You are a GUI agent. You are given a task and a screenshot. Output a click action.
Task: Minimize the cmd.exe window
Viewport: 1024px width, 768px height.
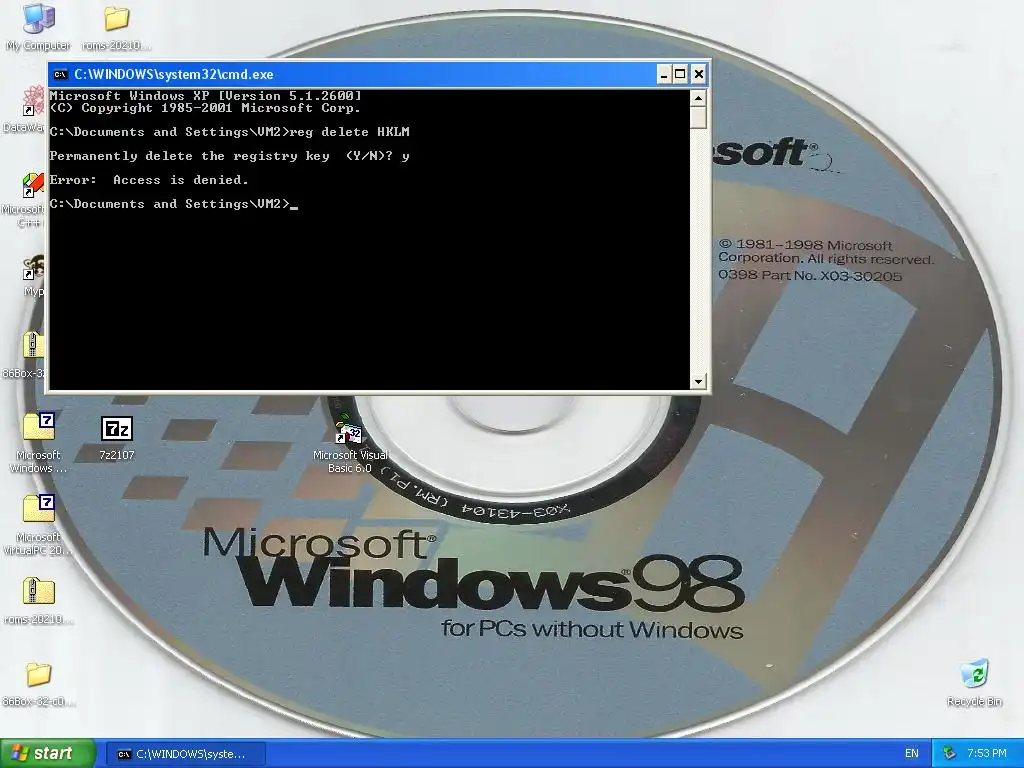click(x=664, y=74)
